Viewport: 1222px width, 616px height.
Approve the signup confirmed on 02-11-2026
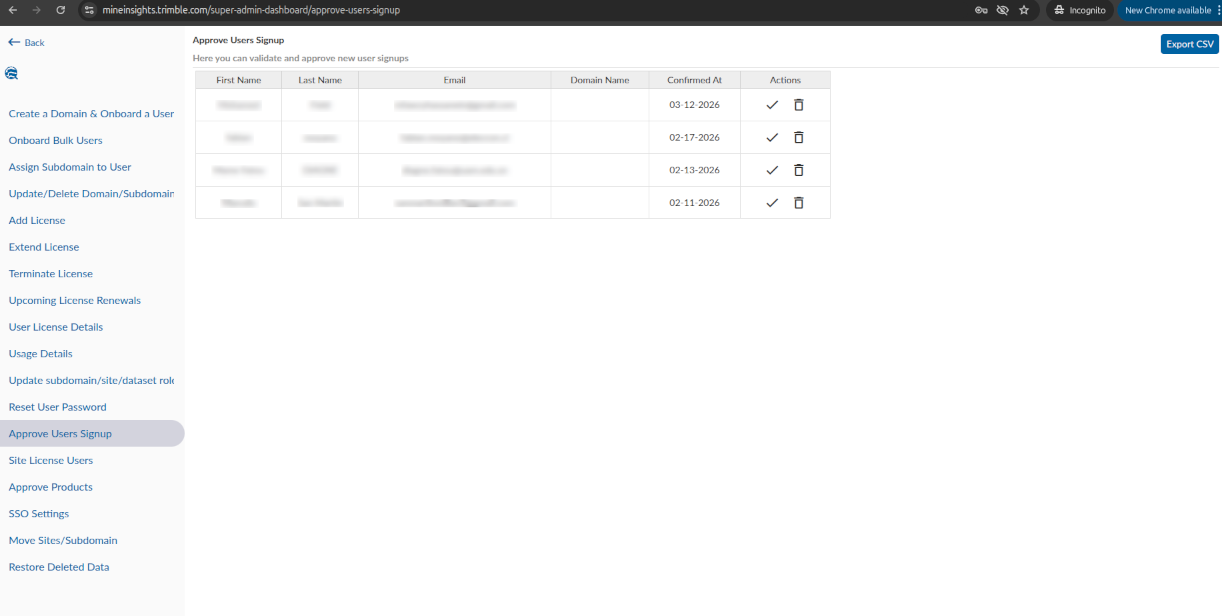click(771, 203)
